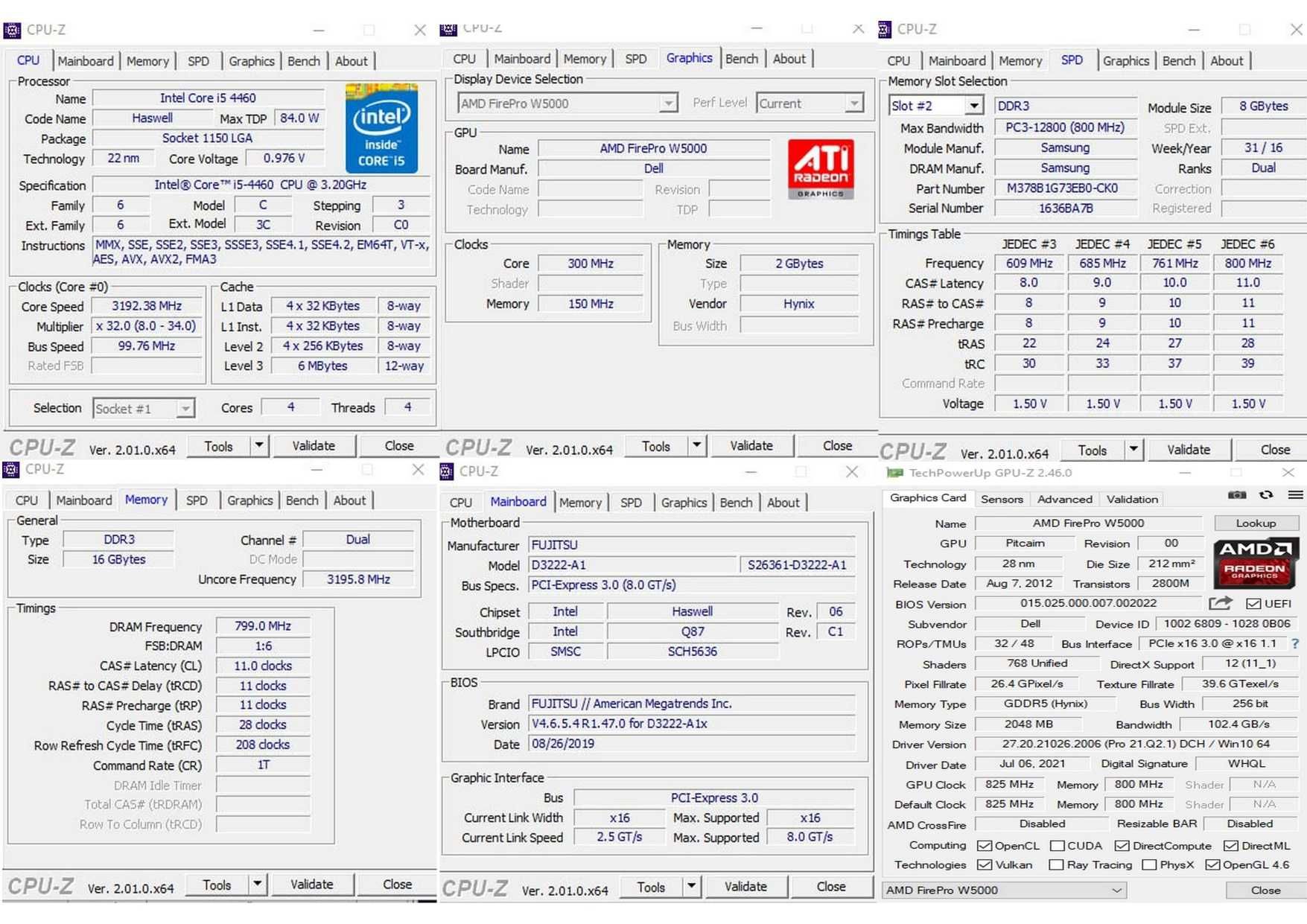The image size is (1307, 924).
Task: Click the BIOS Date field 08/26/2019
Action: coord(693,744)
